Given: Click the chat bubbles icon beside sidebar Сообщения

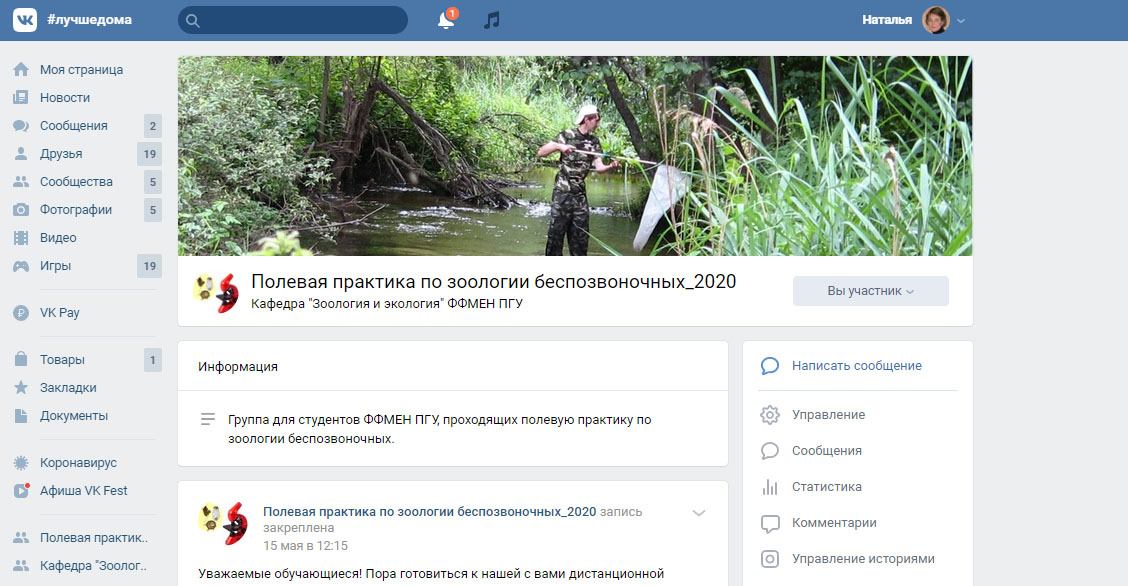Looking at the screenshot, I should (x=21, y=126).
